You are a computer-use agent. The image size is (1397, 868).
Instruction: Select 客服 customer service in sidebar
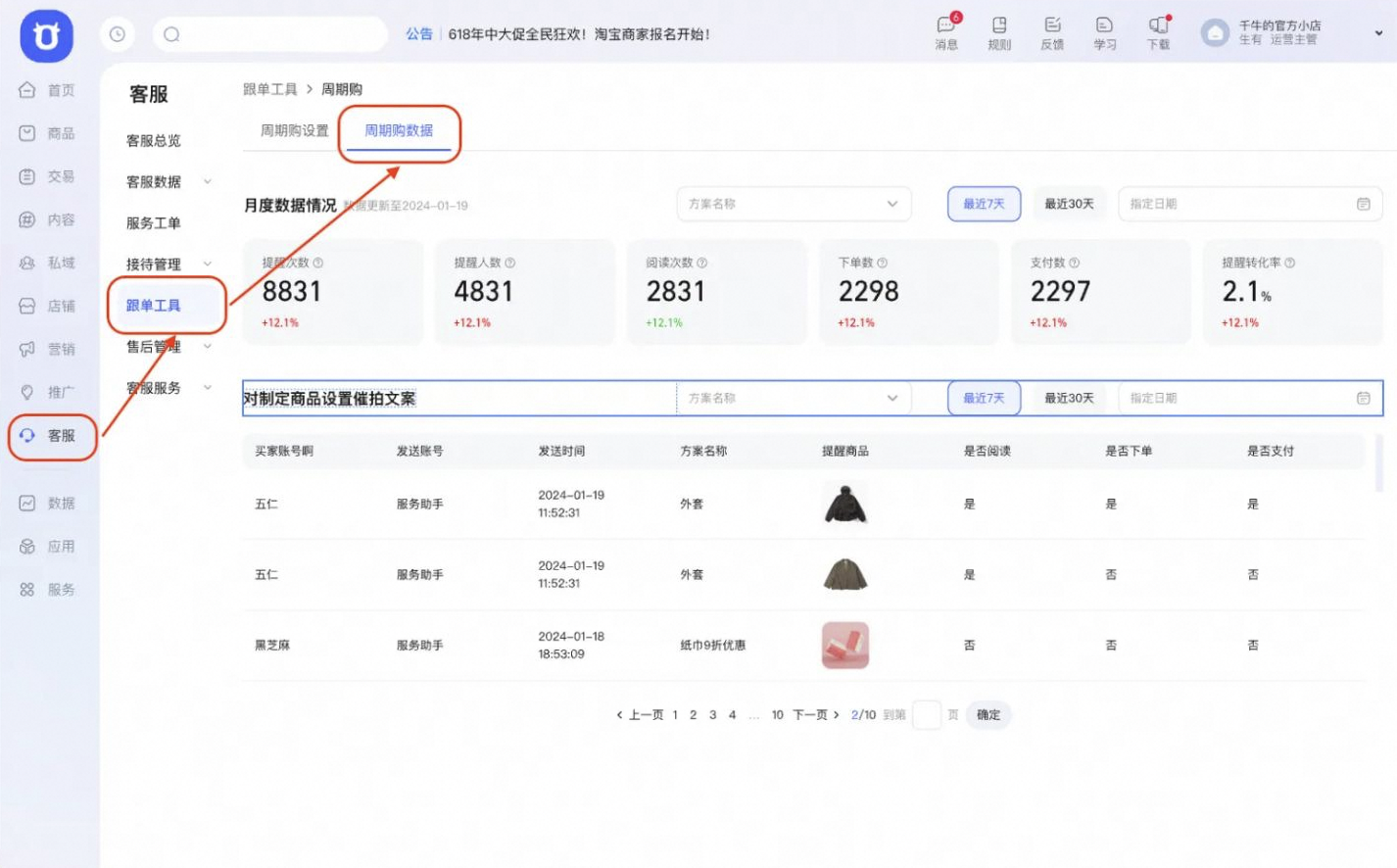coord(47,436)
